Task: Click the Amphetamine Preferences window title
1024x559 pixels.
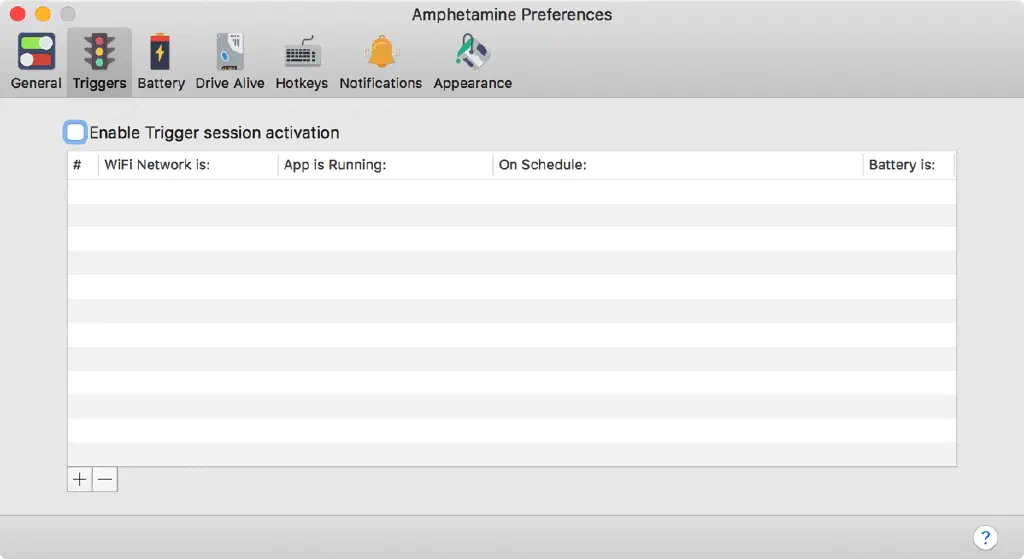Action: coord(511,14)
